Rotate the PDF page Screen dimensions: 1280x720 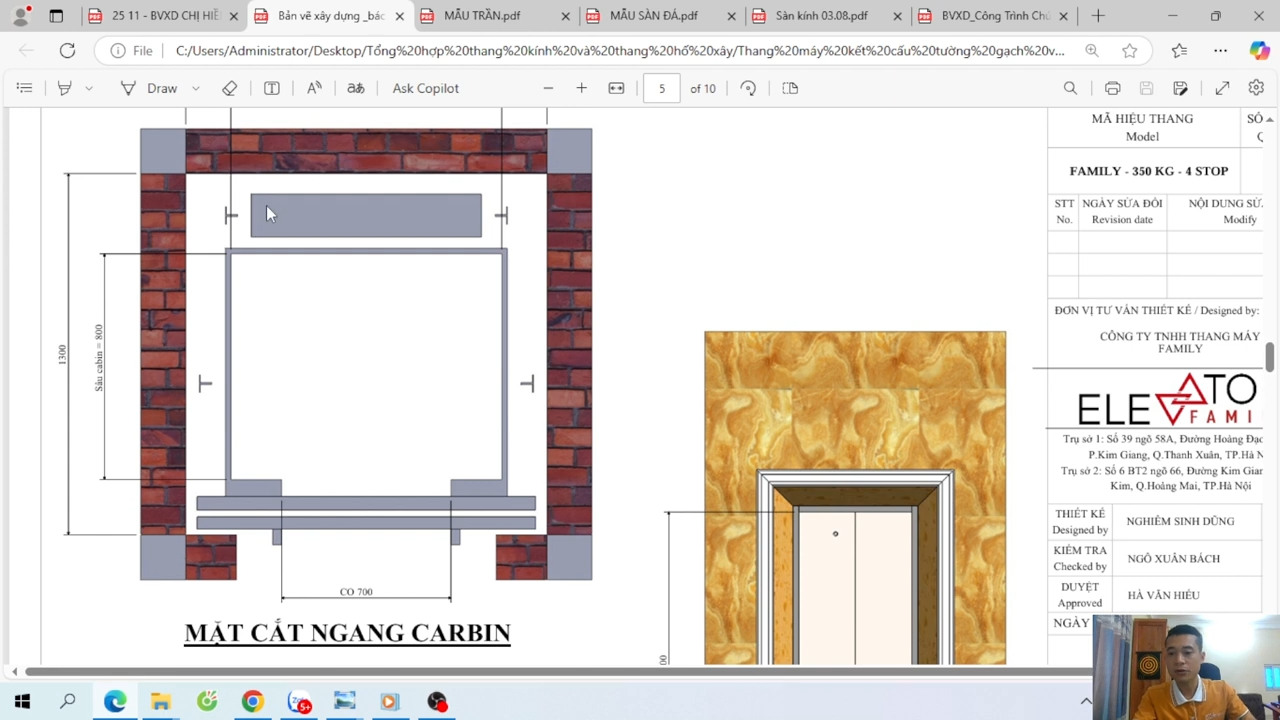point(748,88)
